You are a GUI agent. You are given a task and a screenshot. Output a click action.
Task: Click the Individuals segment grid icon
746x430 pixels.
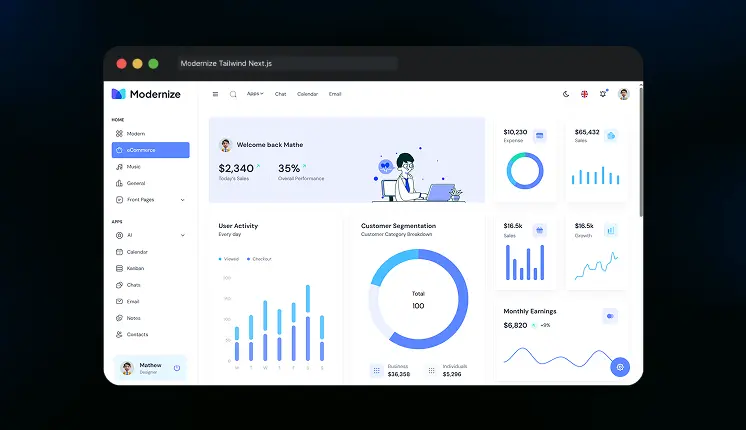(x=432, y=370)
